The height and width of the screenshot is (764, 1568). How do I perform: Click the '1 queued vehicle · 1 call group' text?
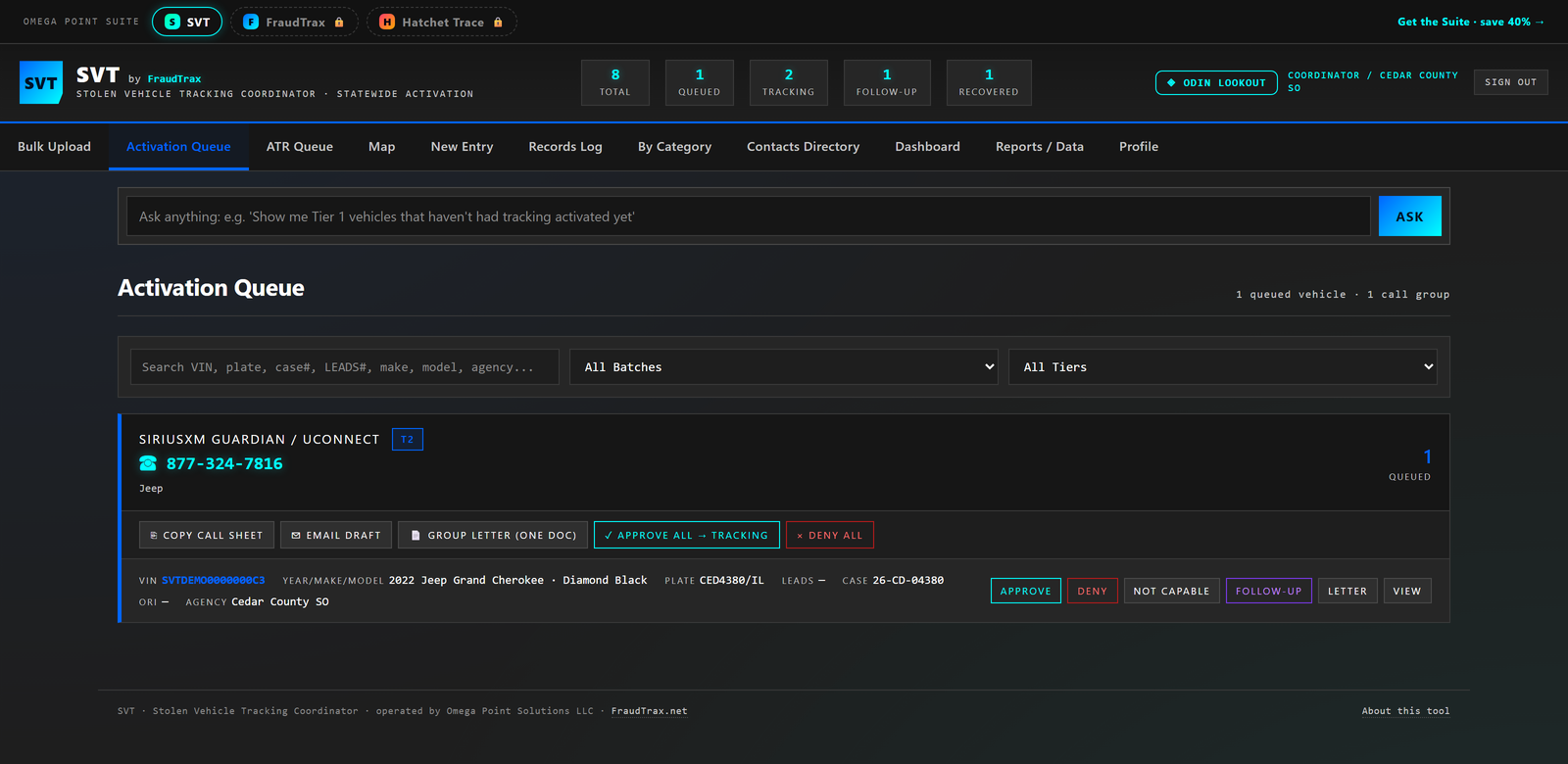1343,294
